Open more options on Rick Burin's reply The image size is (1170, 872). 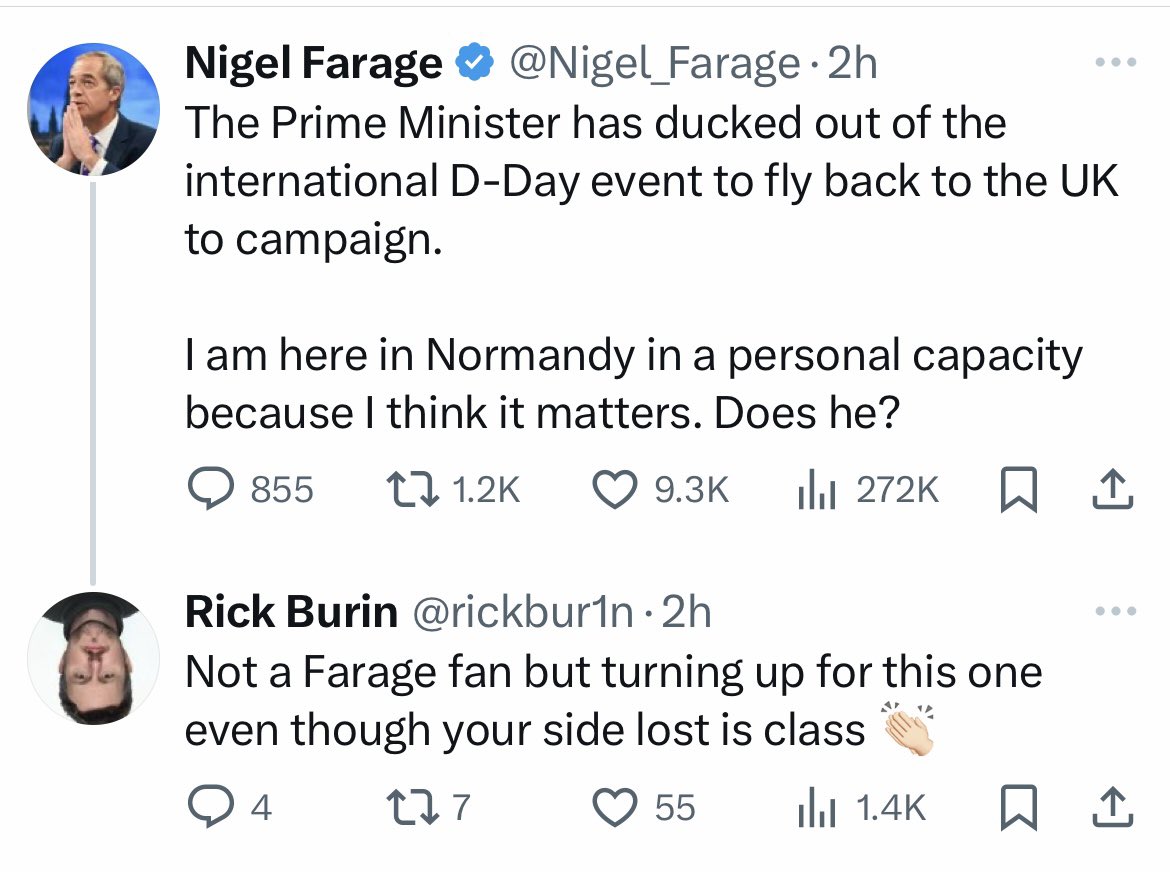pyautogui.click(x=1116, y=611)
